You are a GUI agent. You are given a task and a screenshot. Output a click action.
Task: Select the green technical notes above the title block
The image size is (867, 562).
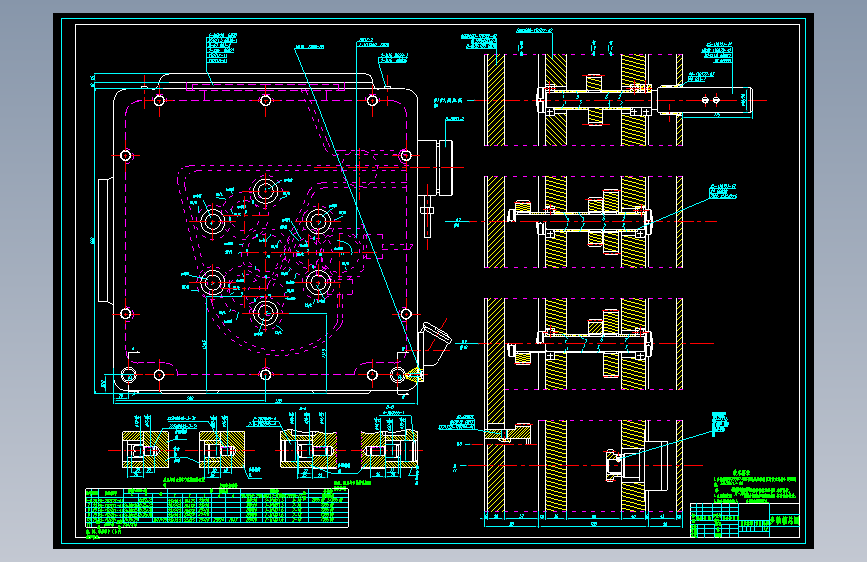755,486
